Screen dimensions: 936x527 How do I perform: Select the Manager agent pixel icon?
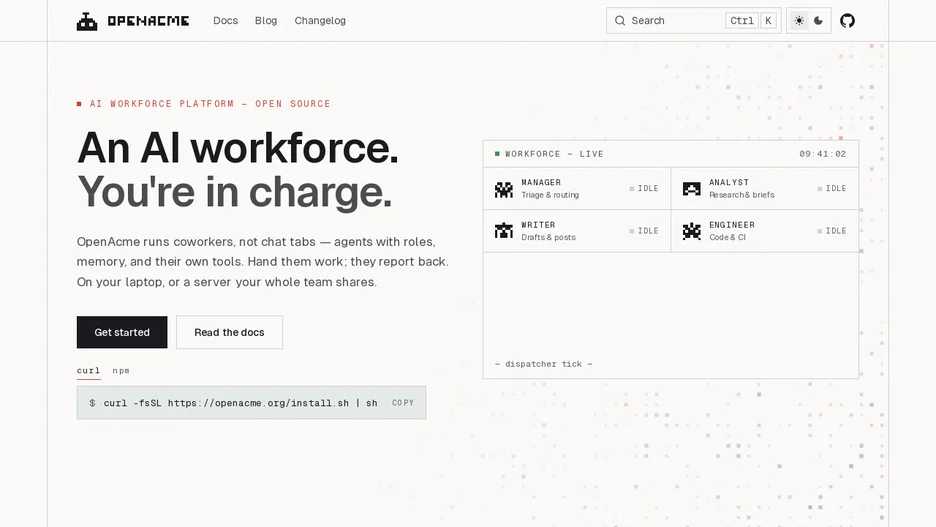[504, 189]
